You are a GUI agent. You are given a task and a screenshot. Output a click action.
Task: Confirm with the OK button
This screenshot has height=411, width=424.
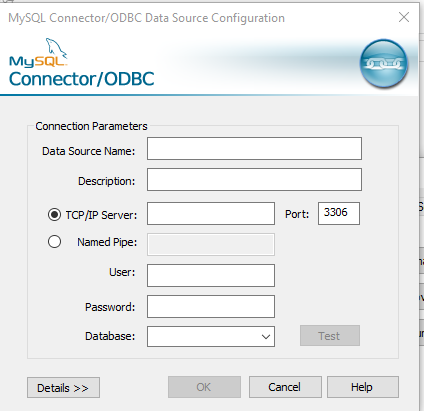[204, 387]
